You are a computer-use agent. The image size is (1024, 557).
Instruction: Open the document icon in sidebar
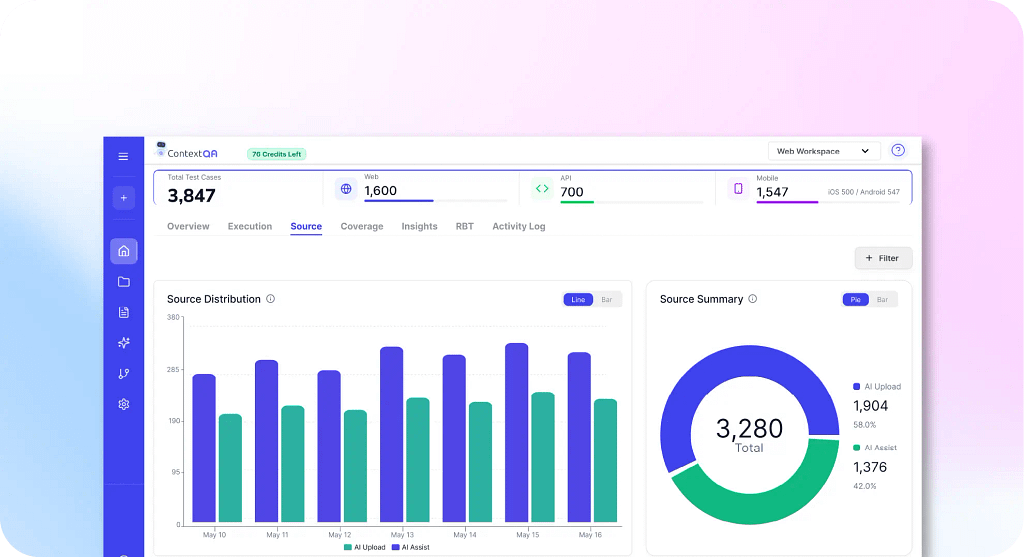pyautogui.click(x=123, y=312)
